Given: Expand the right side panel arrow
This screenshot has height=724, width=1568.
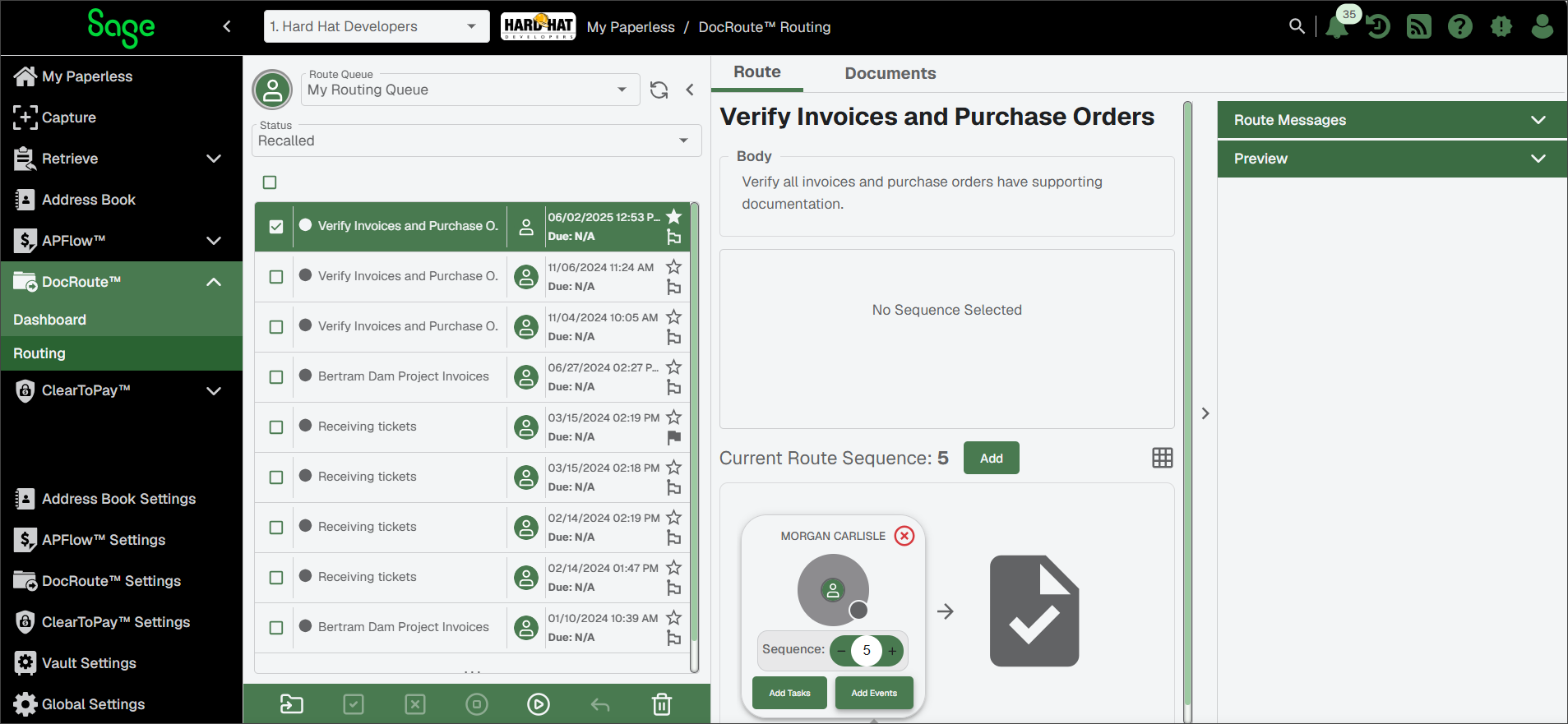Looking at the screenshot, I should pyautogui.click(x=1205, y=413).
